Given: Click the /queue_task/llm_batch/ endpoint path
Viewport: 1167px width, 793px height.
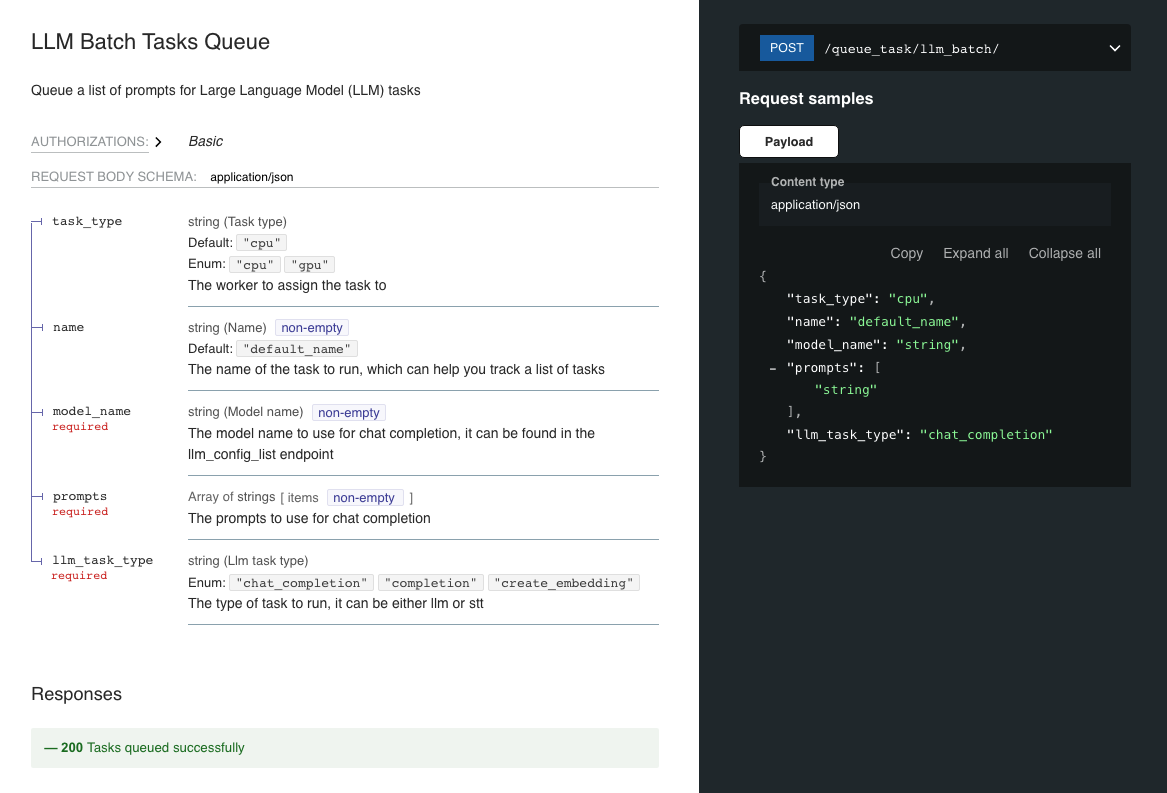Looking at the screenshot, I should (911, 49).
